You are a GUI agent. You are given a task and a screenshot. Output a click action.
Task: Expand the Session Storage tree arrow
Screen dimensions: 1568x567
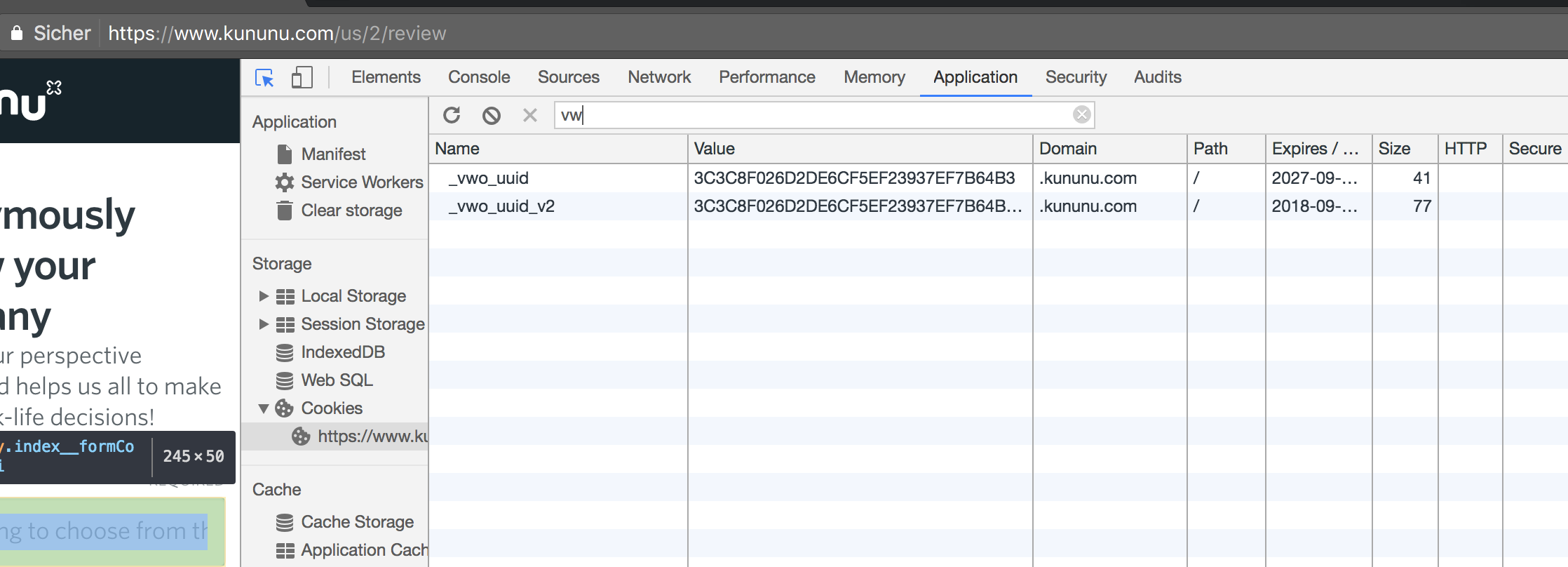(264, 324)
